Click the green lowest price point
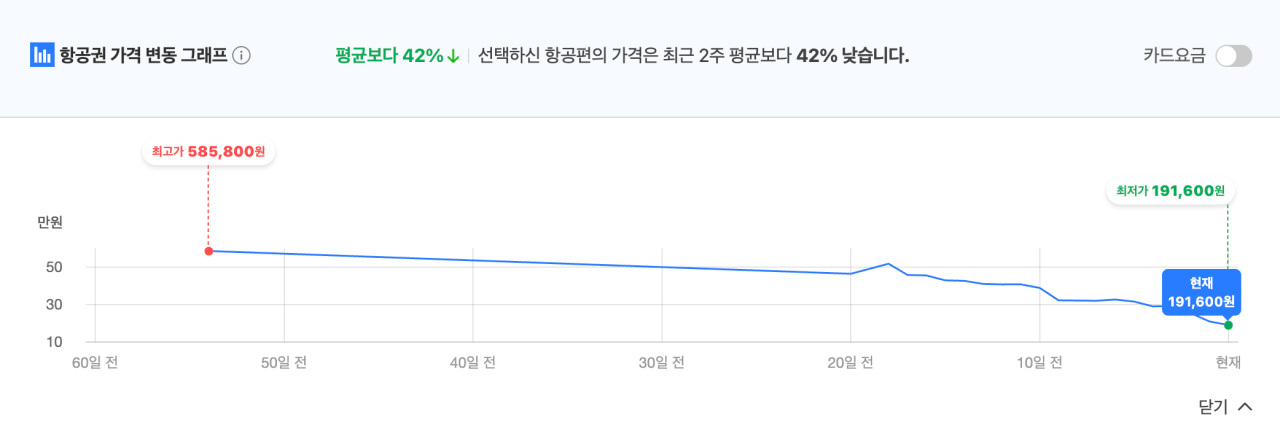 (x=1228, y=325)
